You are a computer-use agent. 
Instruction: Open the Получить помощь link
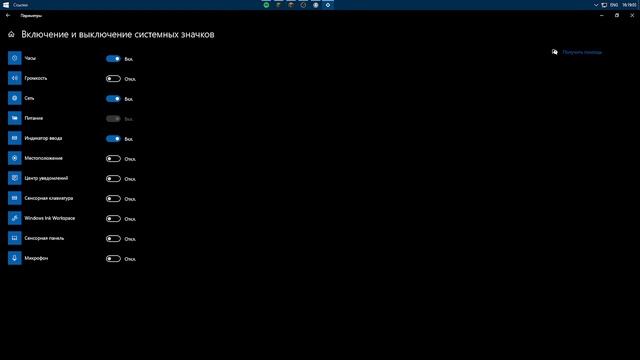coord(582,52)
